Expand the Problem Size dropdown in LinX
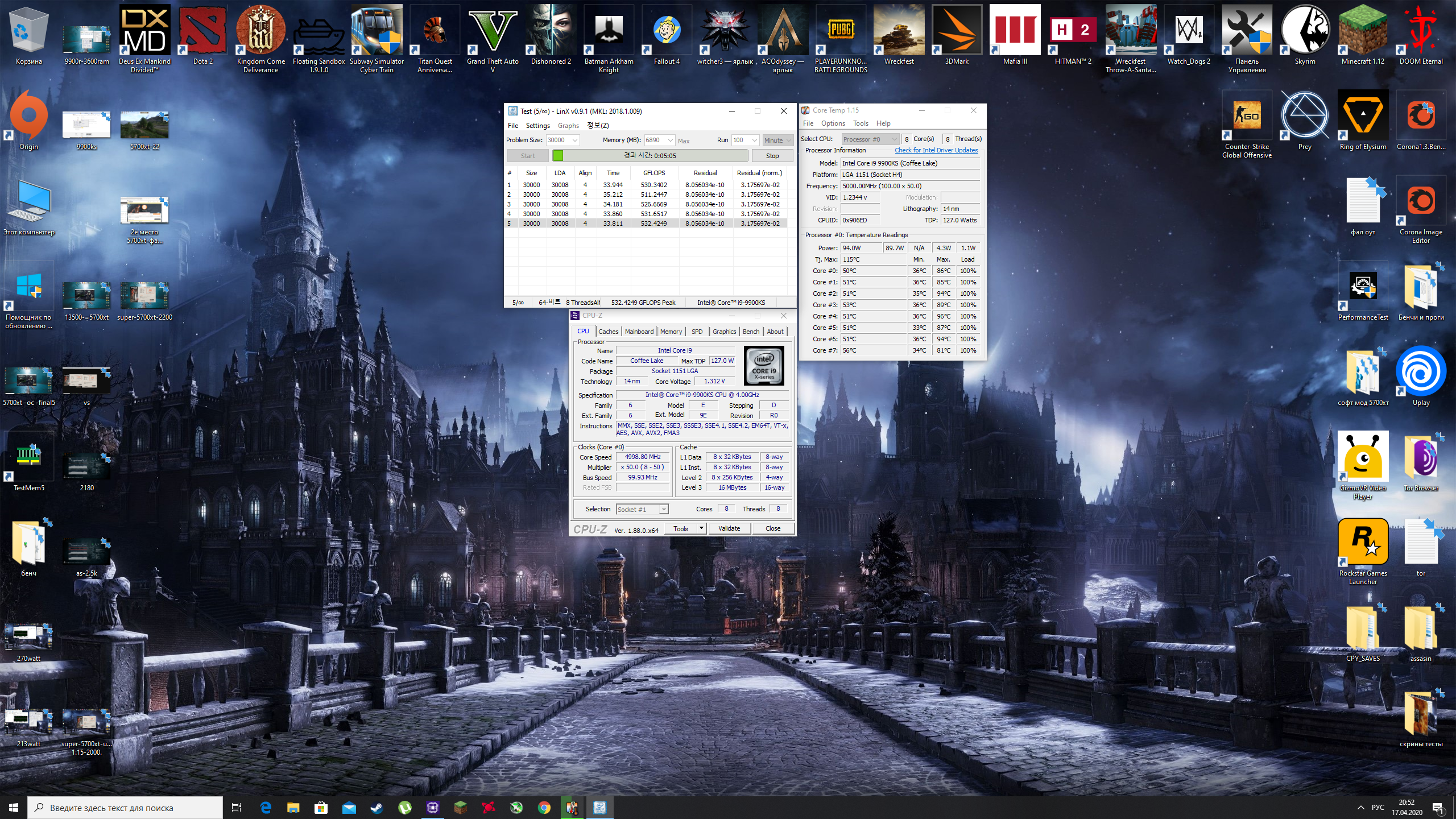Screen dimensions: 1456x819 click(x=575, y=140)
